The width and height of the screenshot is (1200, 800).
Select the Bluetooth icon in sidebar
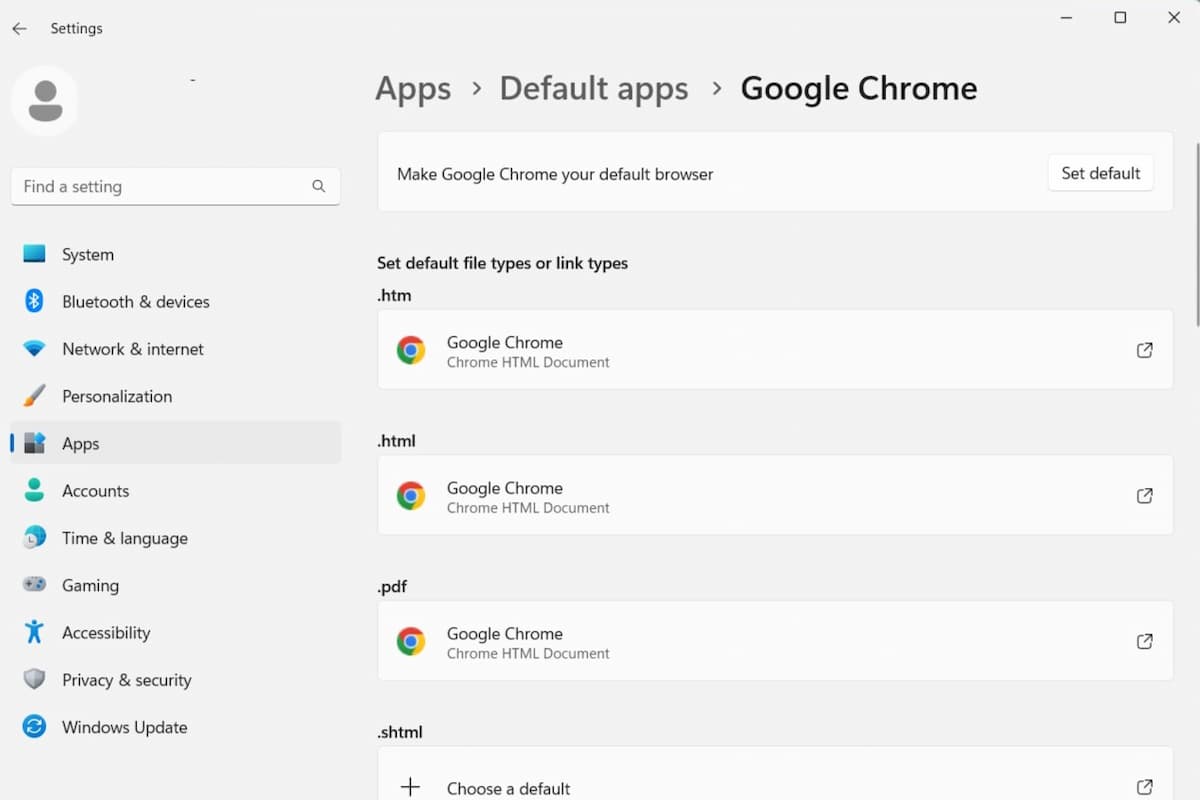coord(34,301)
